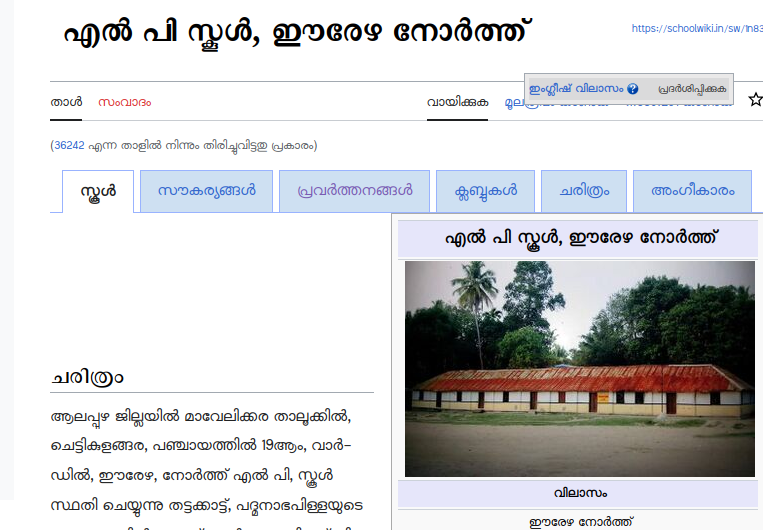763x530 pixels.
Task: Open the ഇംഗ്ലീഷ് വിലാസം link
Action: point(576,89)
